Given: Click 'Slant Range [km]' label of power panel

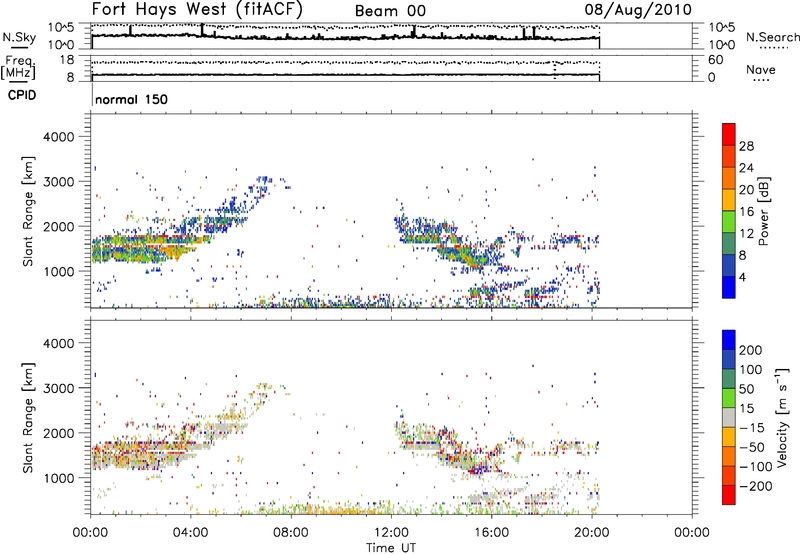Looking at the screenshot, I should (28, 211).
